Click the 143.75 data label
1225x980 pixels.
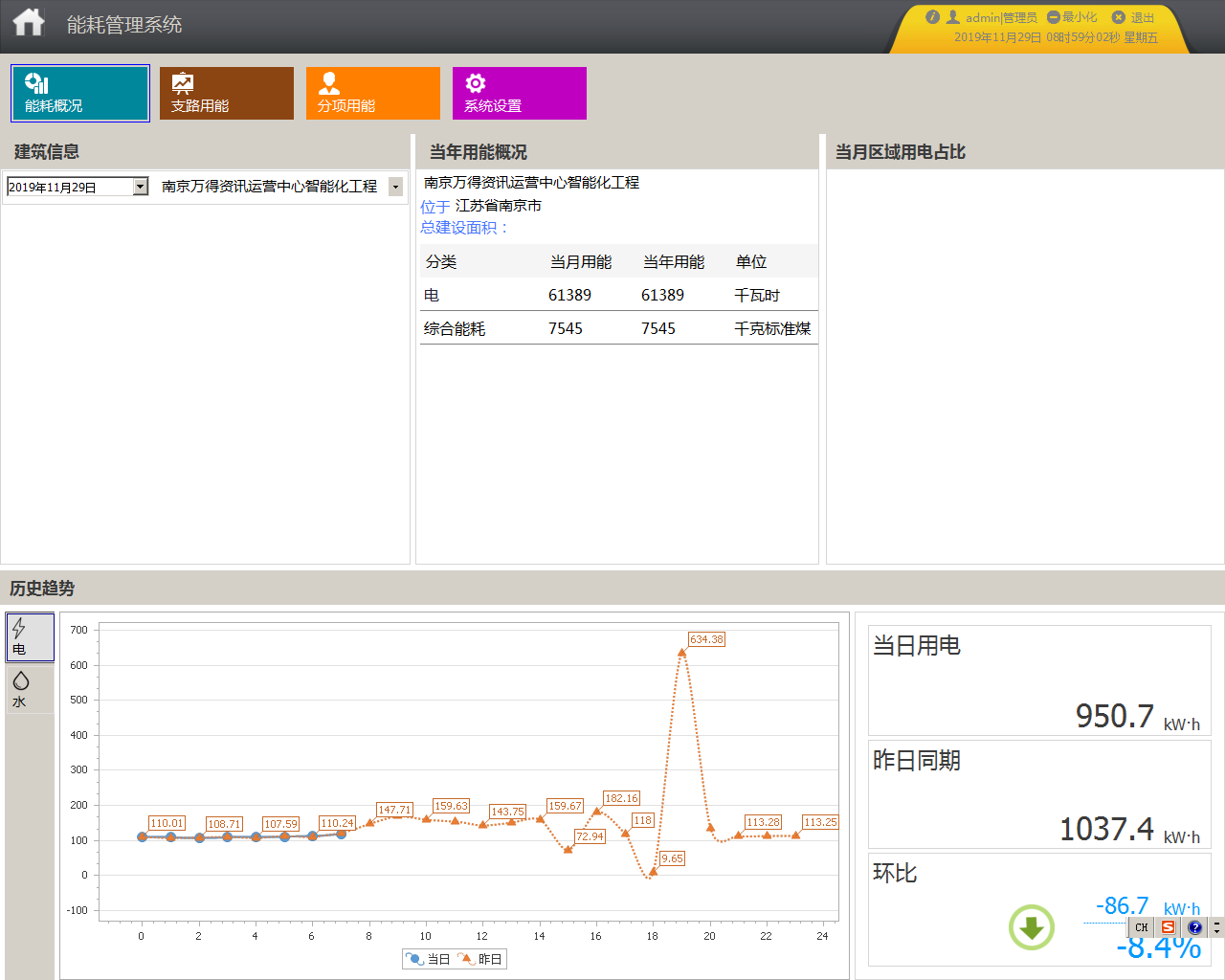(x=507, y=812)
